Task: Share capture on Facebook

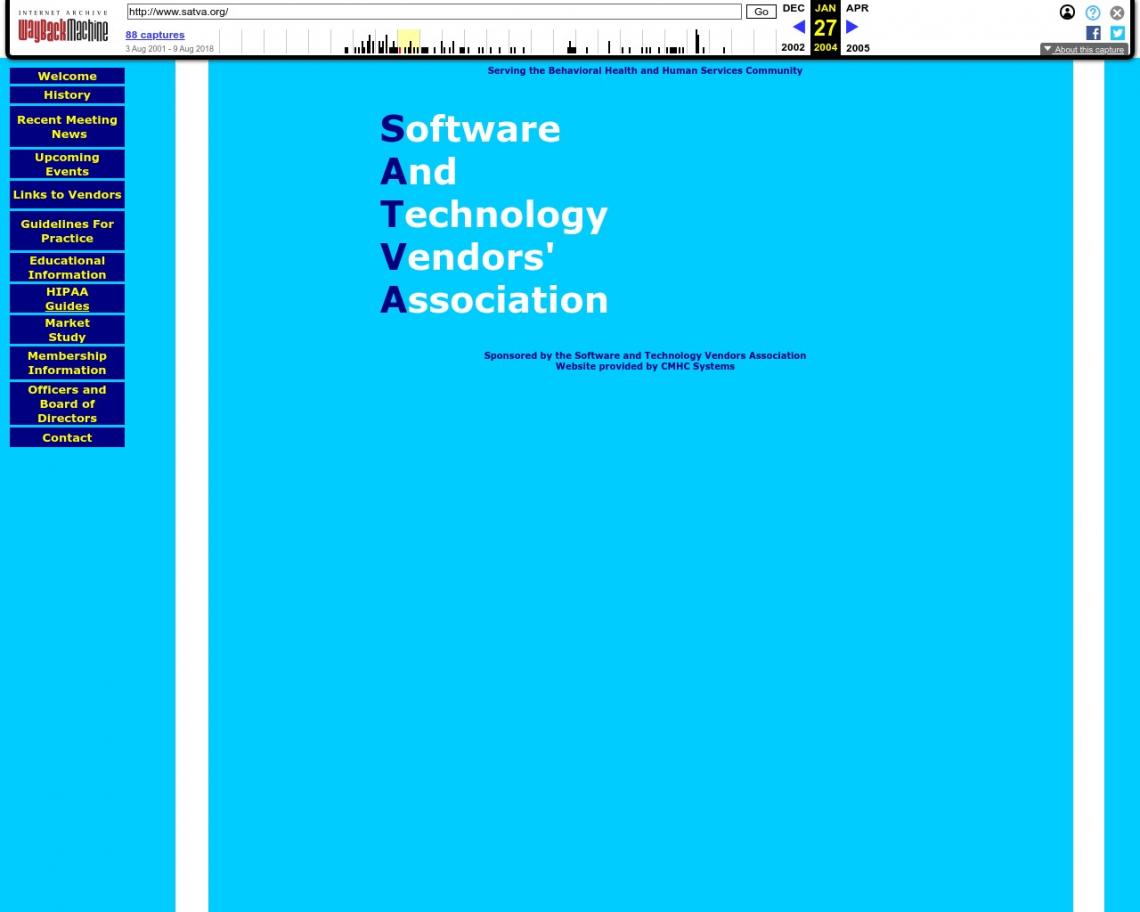Action: (1093, 33)
